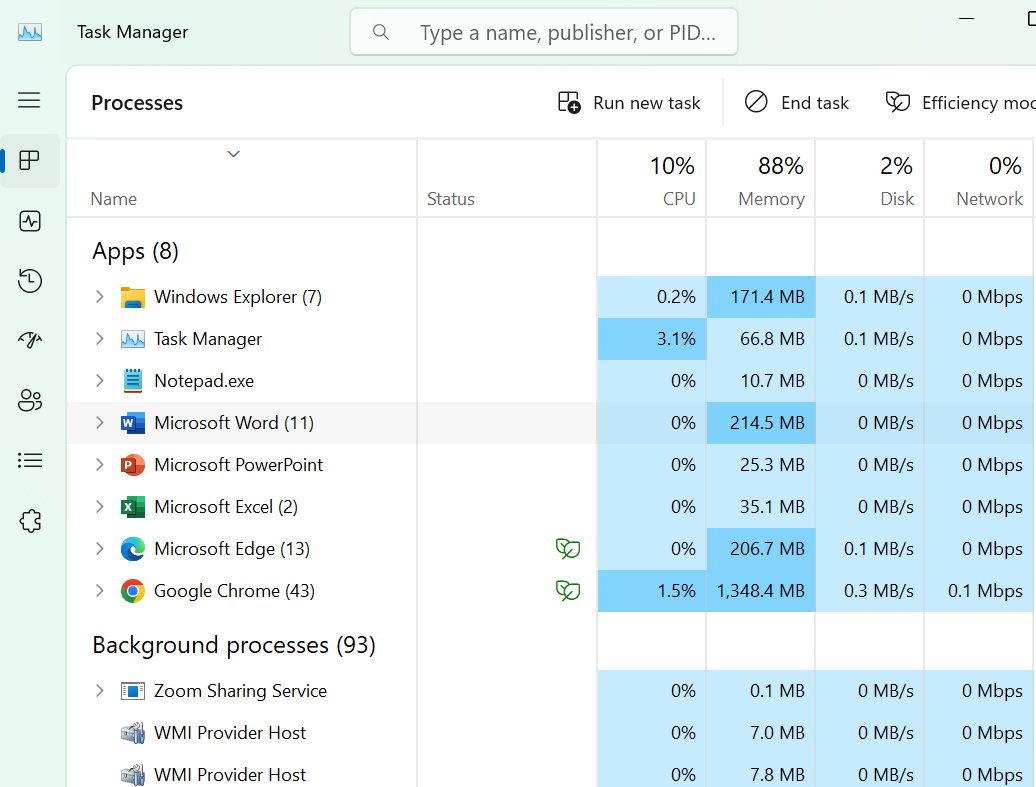Click the Microsoft Edge icon
Screen dimensions: 1036x787
click(x=133, y=549)
